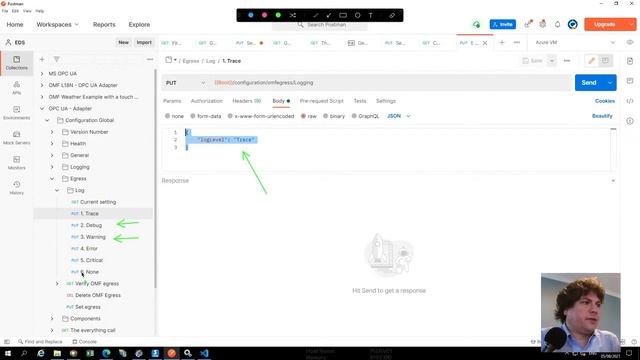The width and height of the screenshot is (640, 360).
Task: Click the Upgrade button
Action: pyautogui.click(x=605, y=24)
